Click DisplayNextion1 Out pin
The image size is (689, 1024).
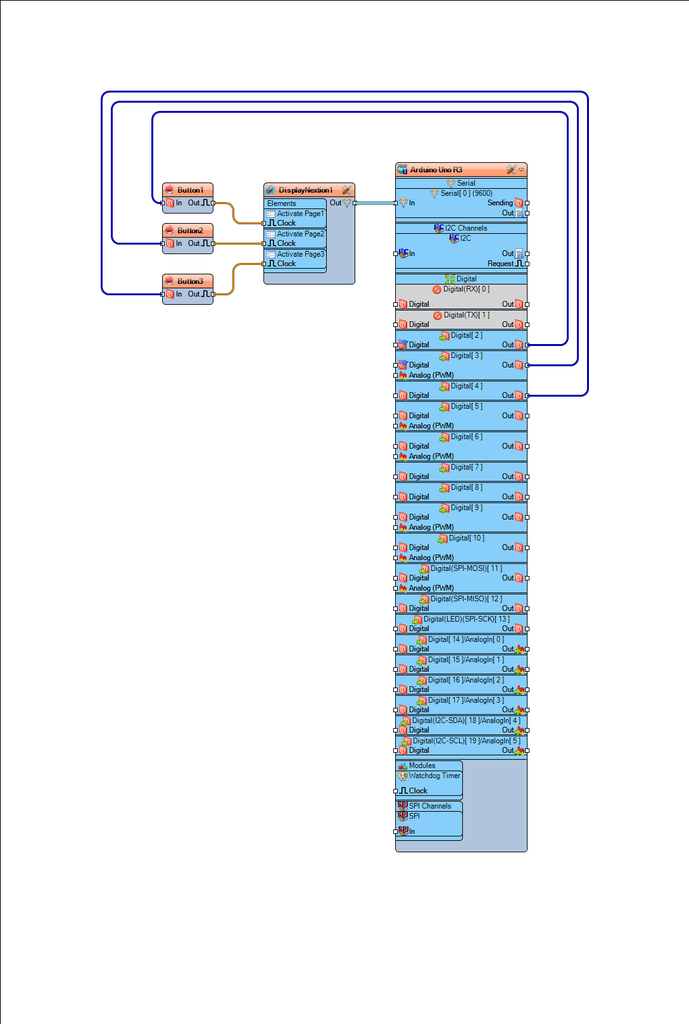click(x=355, y=203)
